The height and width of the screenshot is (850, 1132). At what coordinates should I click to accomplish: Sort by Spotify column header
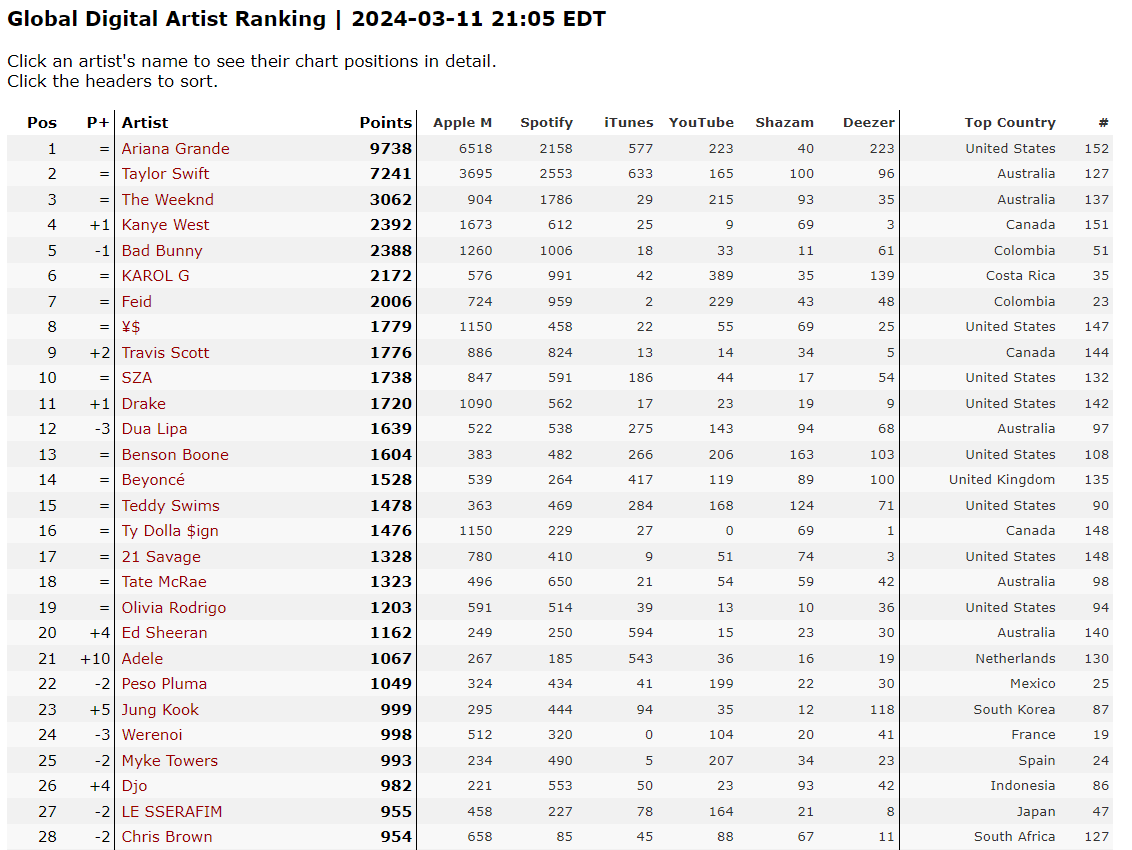[x=547, y=123]
